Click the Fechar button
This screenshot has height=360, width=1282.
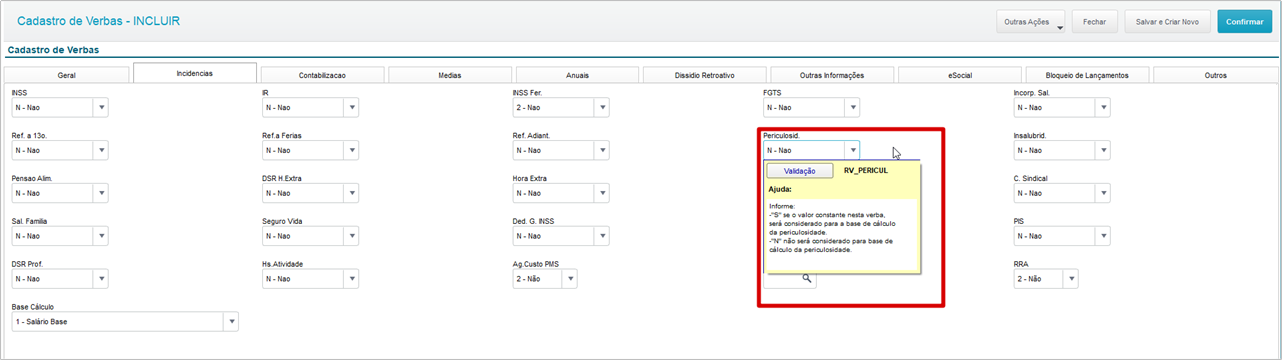point(1095,21)
